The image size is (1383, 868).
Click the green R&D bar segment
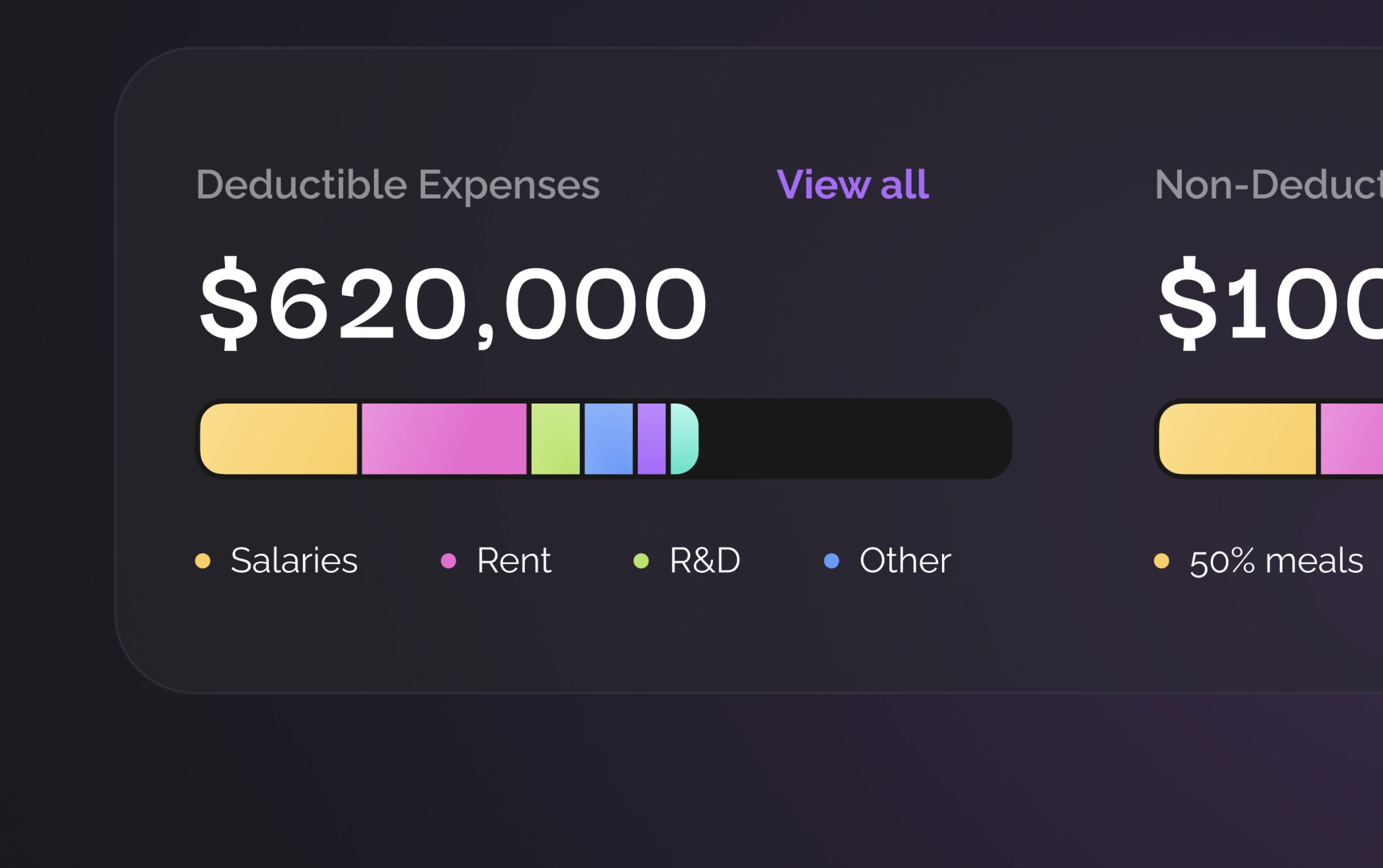tap(555, 439)
